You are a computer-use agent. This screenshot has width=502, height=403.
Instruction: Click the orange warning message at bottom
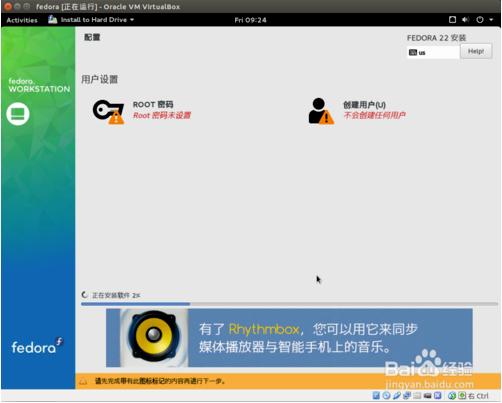[160, 381]
